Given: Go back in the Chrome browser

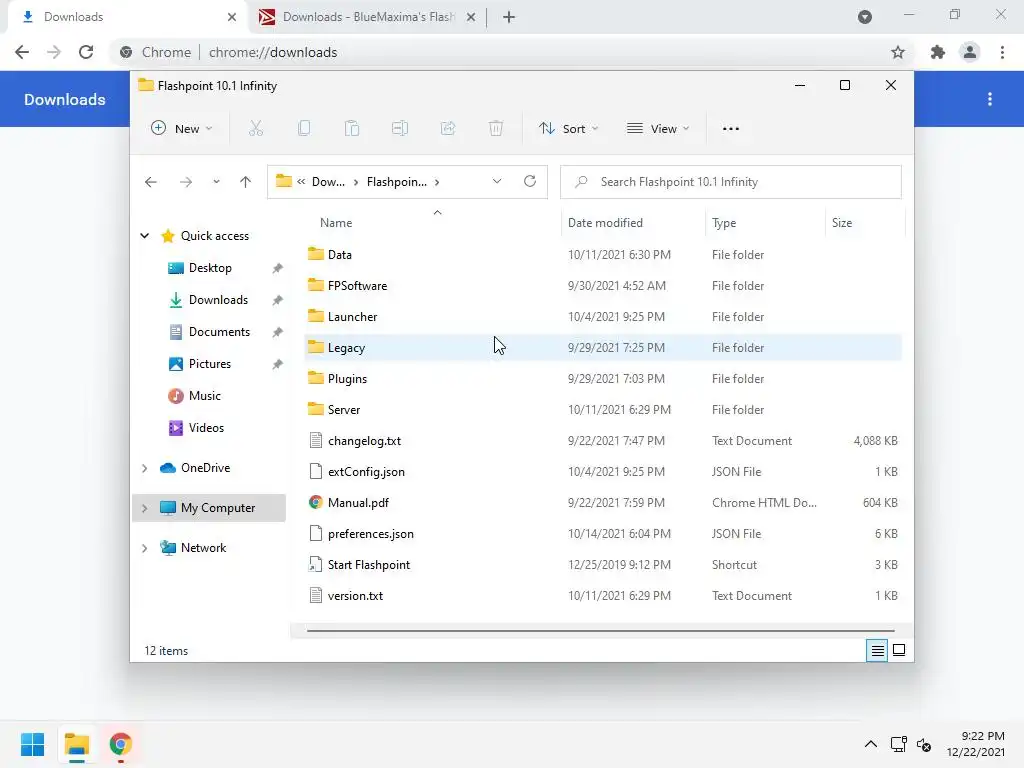Looking at the screenshot, I should click(x=22, y=52).
